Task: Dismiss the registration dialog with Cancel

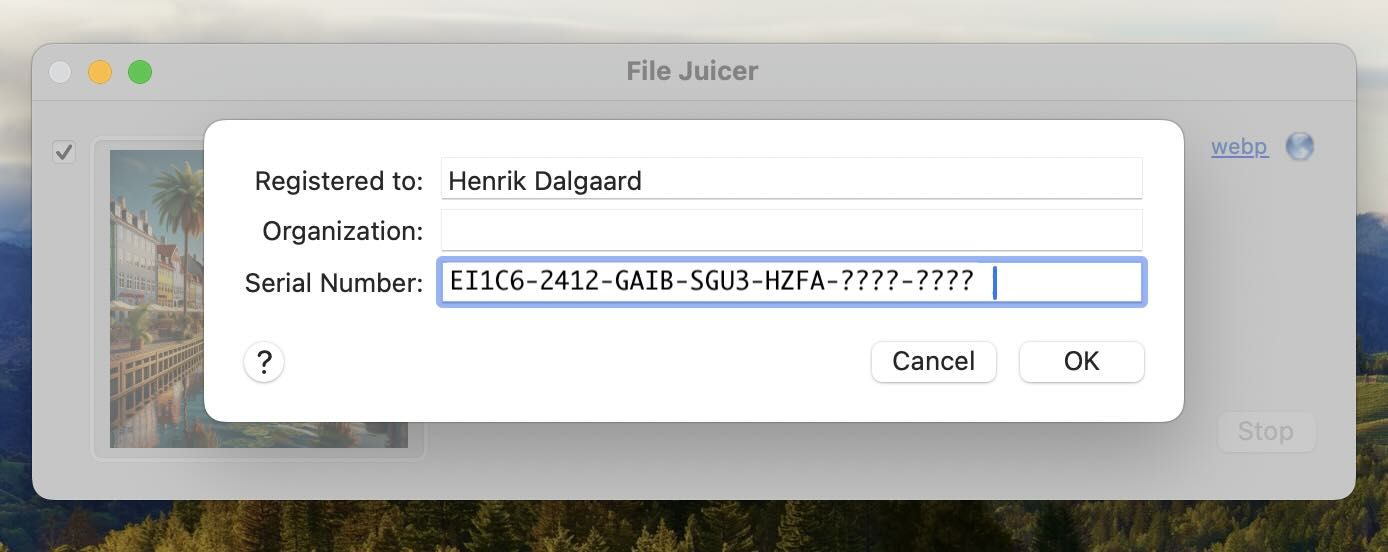Action: point(934,362)
